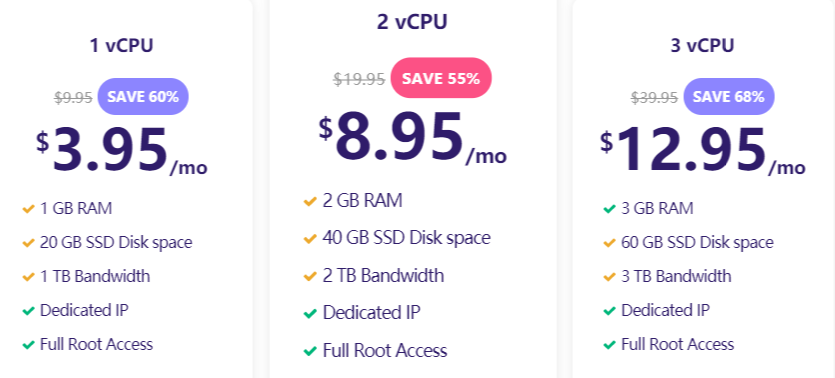Image resolution: width=835 pixels, height=378 pixels.
Task: Click the checkmark next to Full Root Access in 3 vCPU plan
Action: tap(609, 346)
